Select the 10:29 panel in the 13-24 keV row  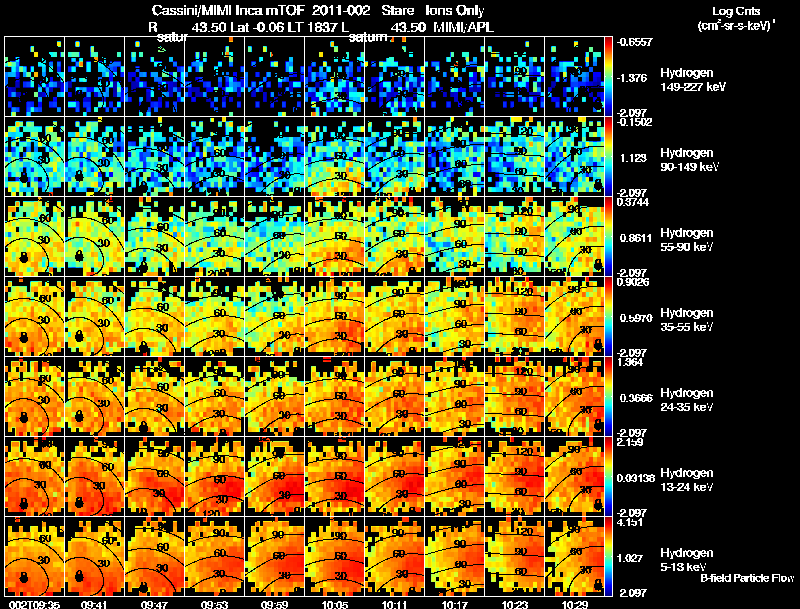(574, 476)
